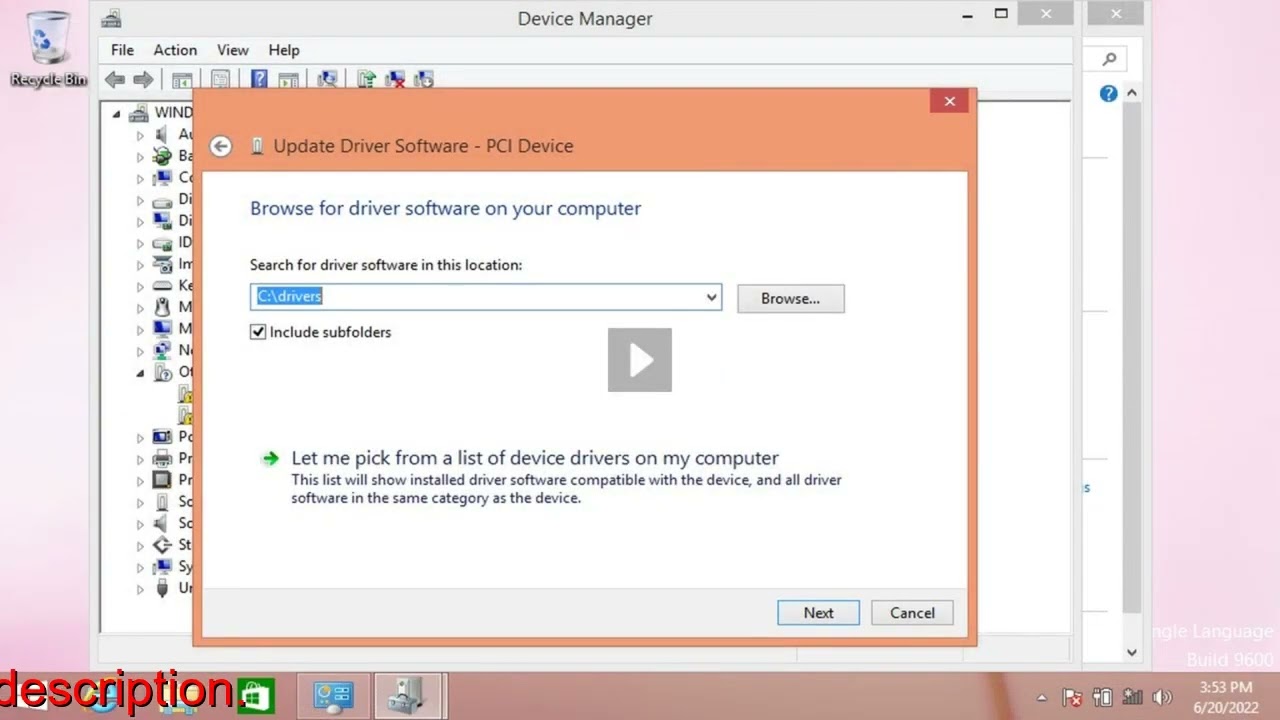
Task: Close the Update Driver Software dialog
Action: (x=949, y=101)
